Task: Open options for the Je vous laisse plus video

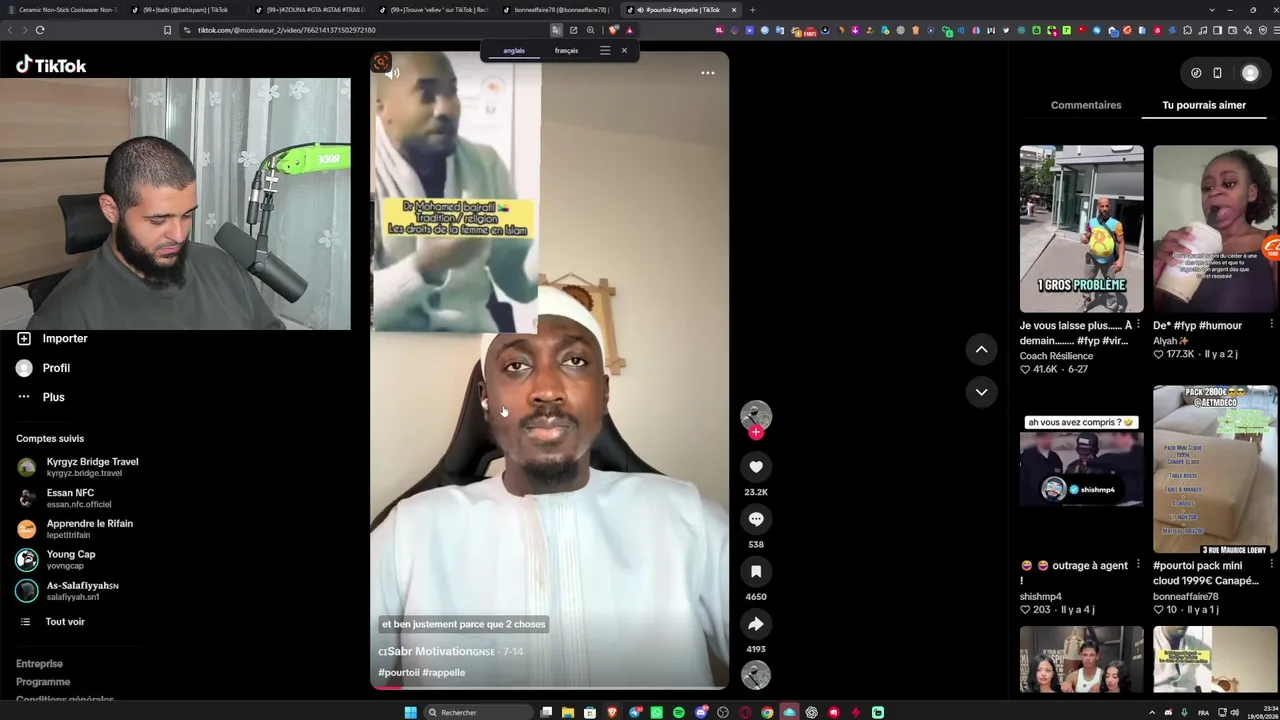Action: (1138, 325)
